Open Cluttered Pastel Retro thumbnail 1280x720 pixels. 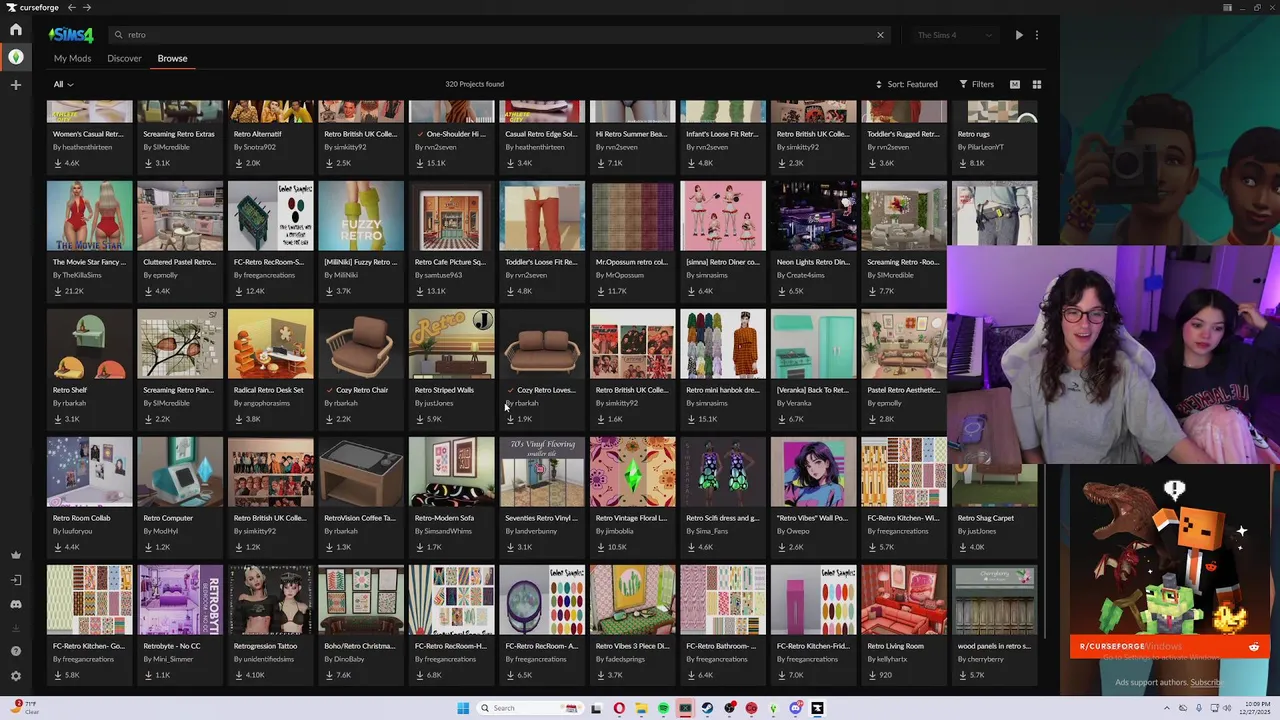click(180, 215)
